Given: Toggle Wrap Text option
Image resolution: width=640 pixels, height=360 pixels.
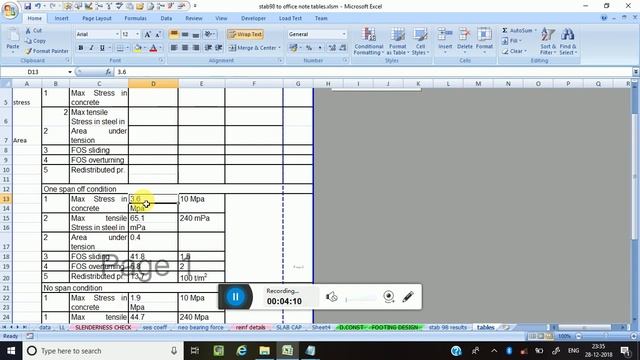Looking at the screenshot, I should tap(245, 34).
